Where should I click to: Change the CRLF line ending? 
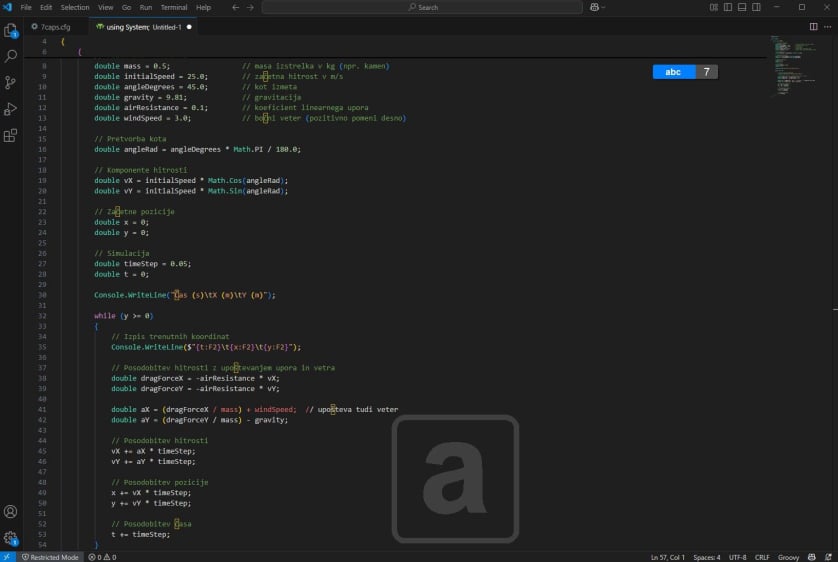[762, 557]
